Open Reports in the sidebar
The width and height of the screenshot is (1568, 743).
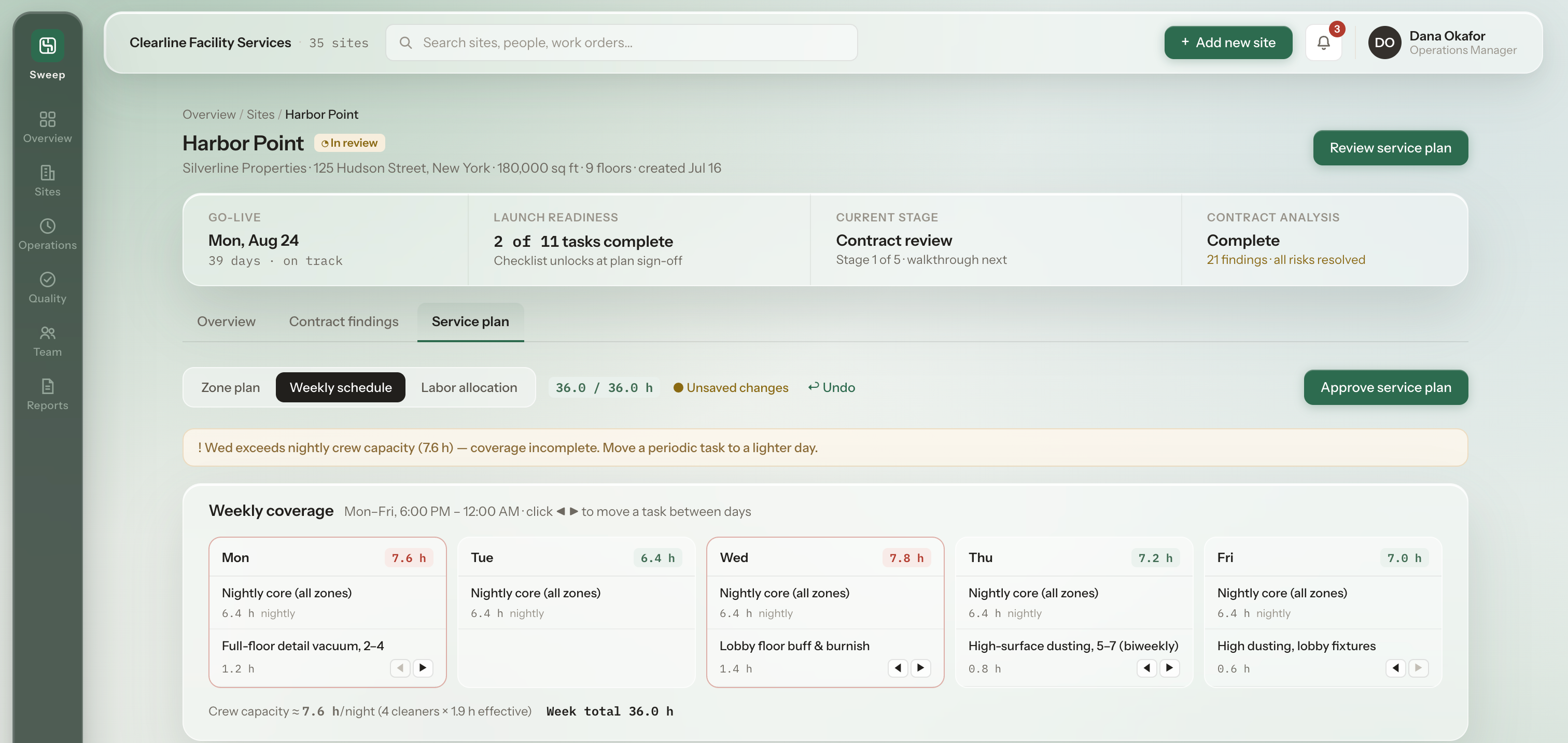tap(48, 395)
